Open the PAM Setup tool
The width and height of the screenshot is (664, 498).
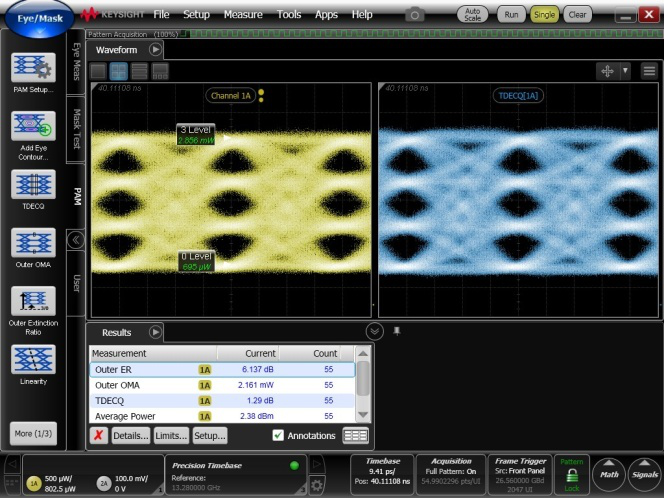(32, 67)
